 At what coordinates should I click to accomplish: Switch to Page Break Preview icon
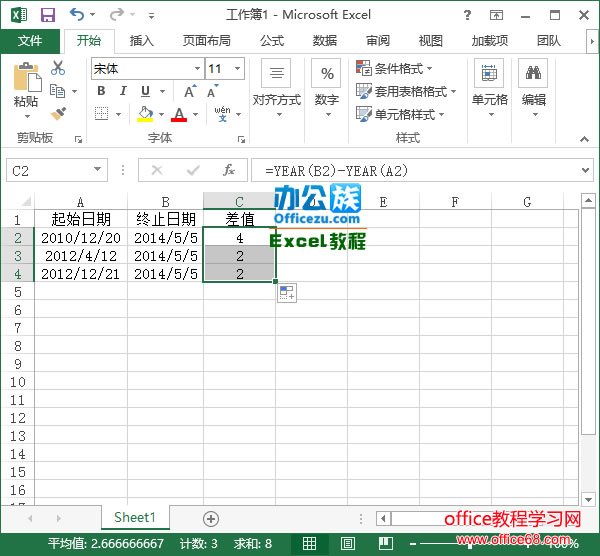[x=386, y=543]
